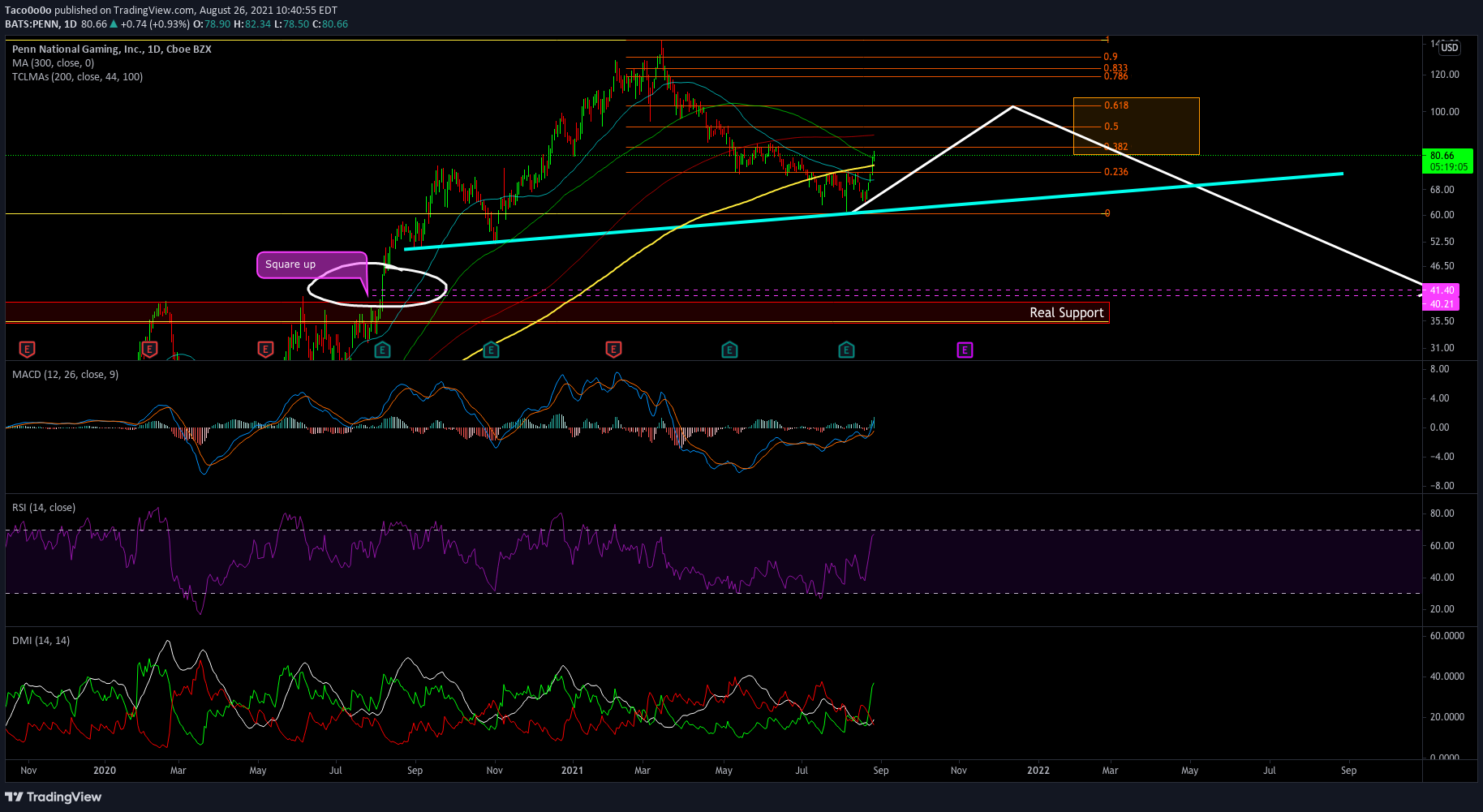The width and height of the screenshot is (1483, 812).
Task: Click the 2020 label on time axis
Action: 105,771
